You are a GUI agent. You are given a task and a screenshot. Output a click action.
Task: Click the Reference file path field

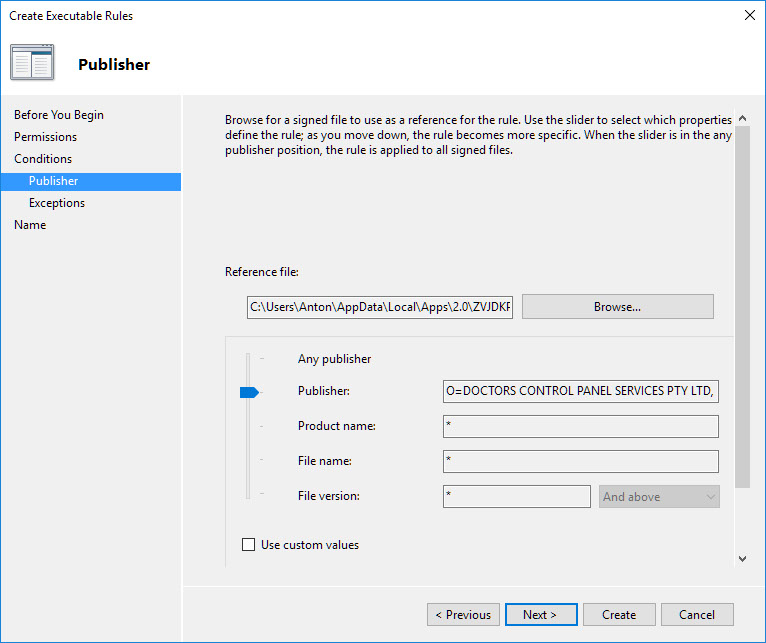tap(380, 307)
